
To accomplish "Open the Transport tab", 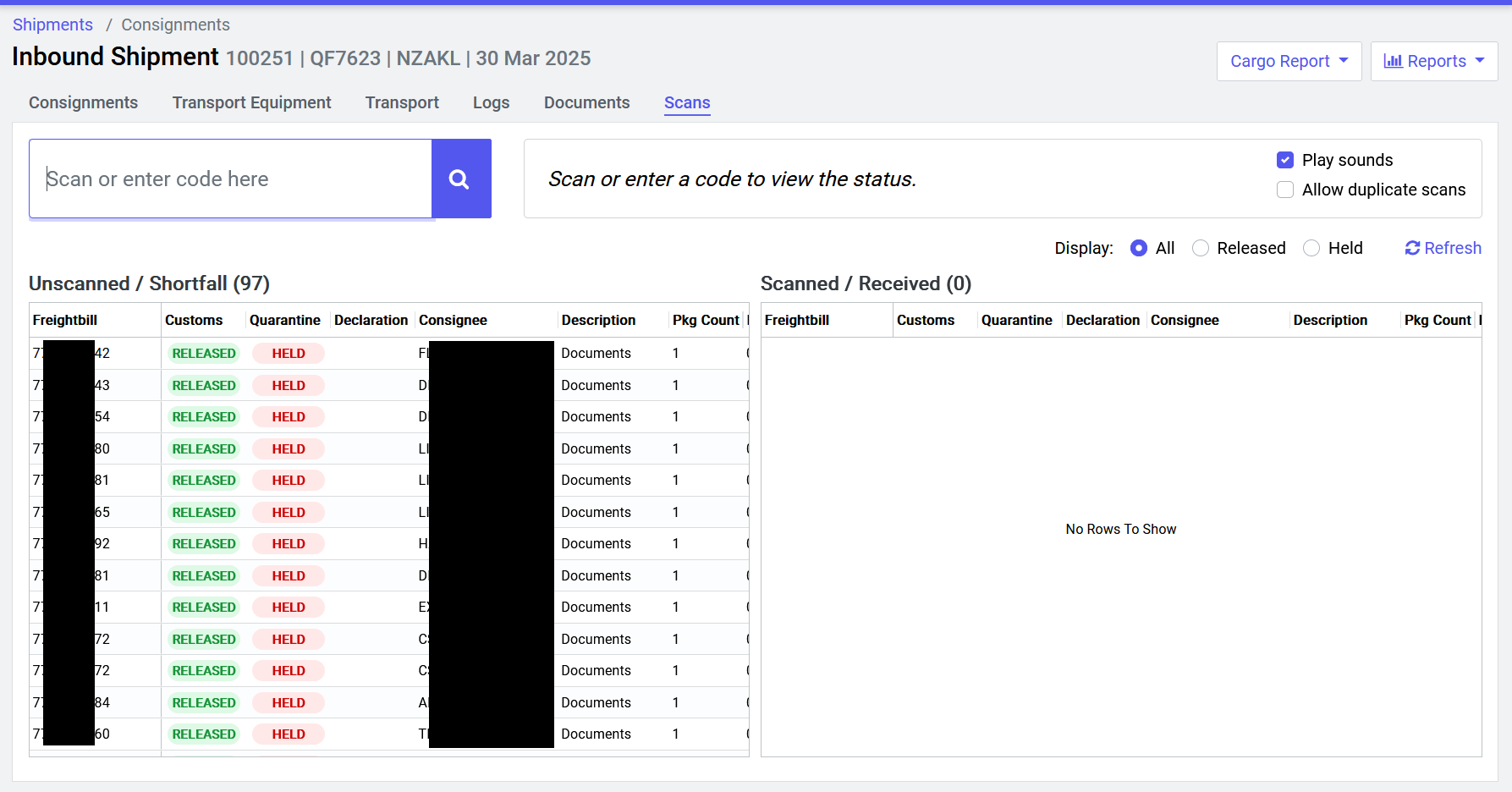I will (402, 102).
